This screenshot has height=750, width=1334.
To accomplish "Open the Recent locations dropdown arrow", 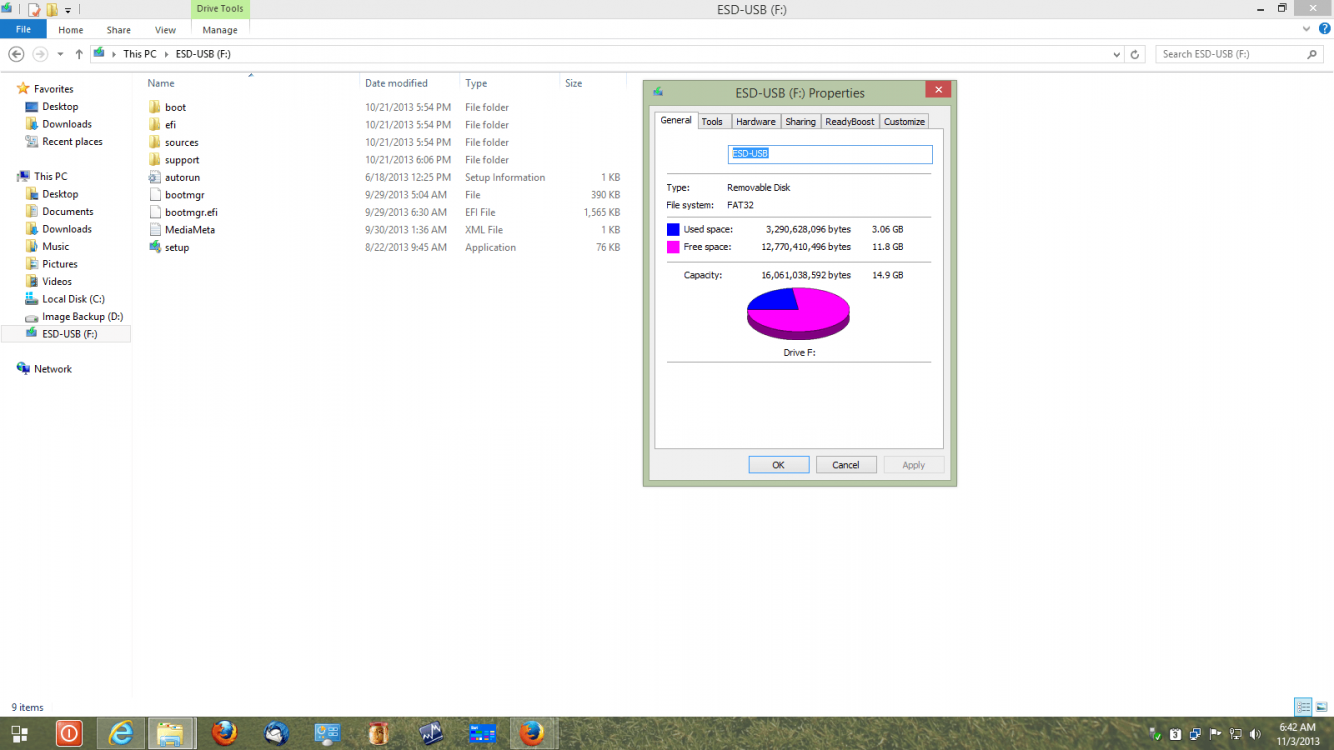I will [x=60, y=54].
